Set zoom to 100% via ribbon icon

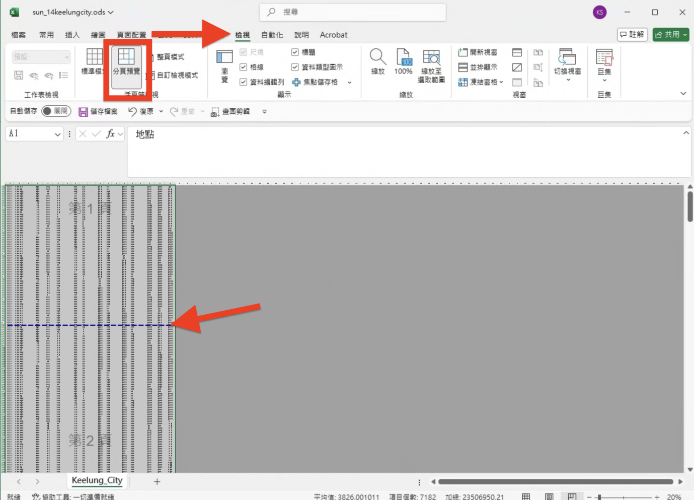coord(403,62)
